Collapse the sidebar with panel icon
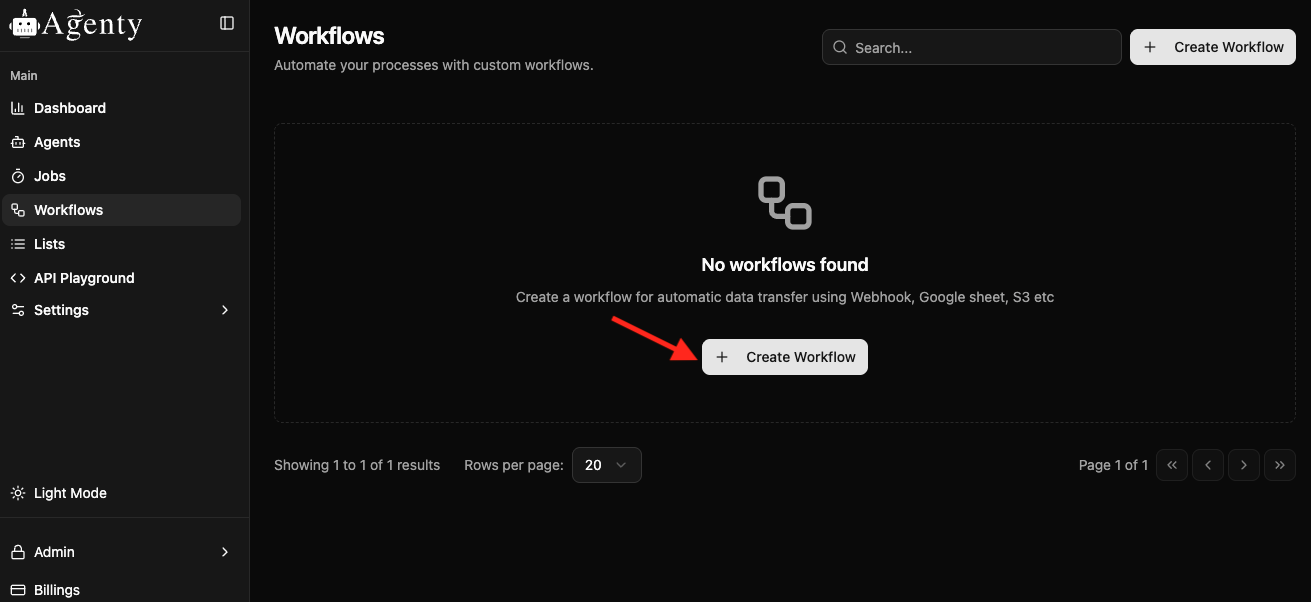This screenshot has width=1311, height=602. click(x=227, y=23)
